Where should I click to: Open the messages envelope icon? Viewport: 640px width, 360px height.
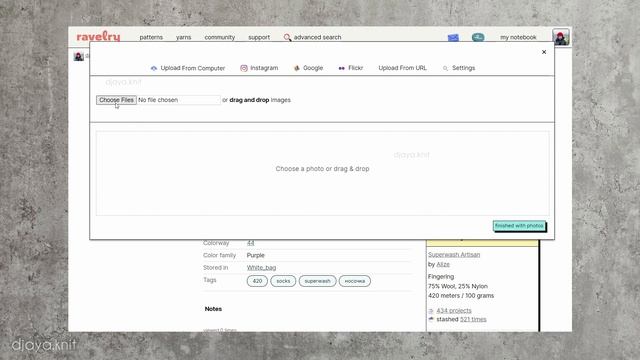[x=453, y=38]
